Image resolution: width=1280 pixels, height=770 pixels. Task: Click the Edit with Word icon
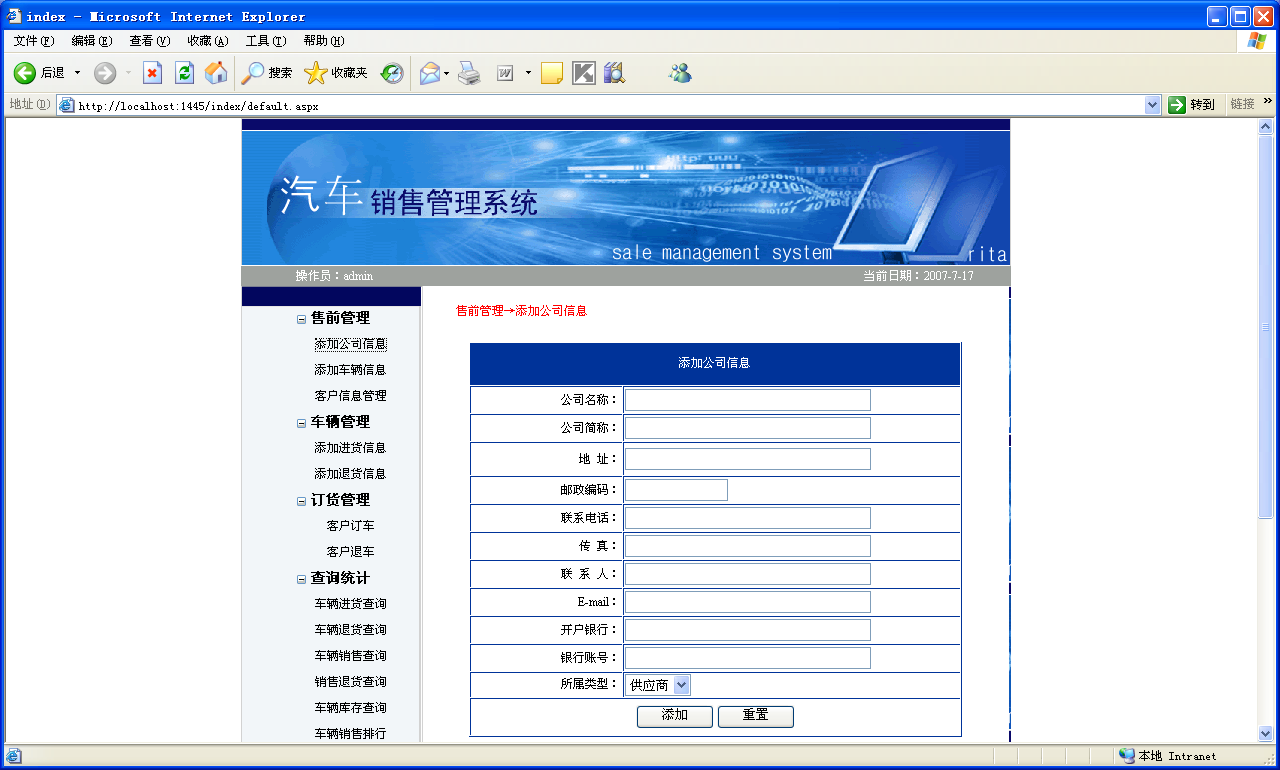point(505,73)
